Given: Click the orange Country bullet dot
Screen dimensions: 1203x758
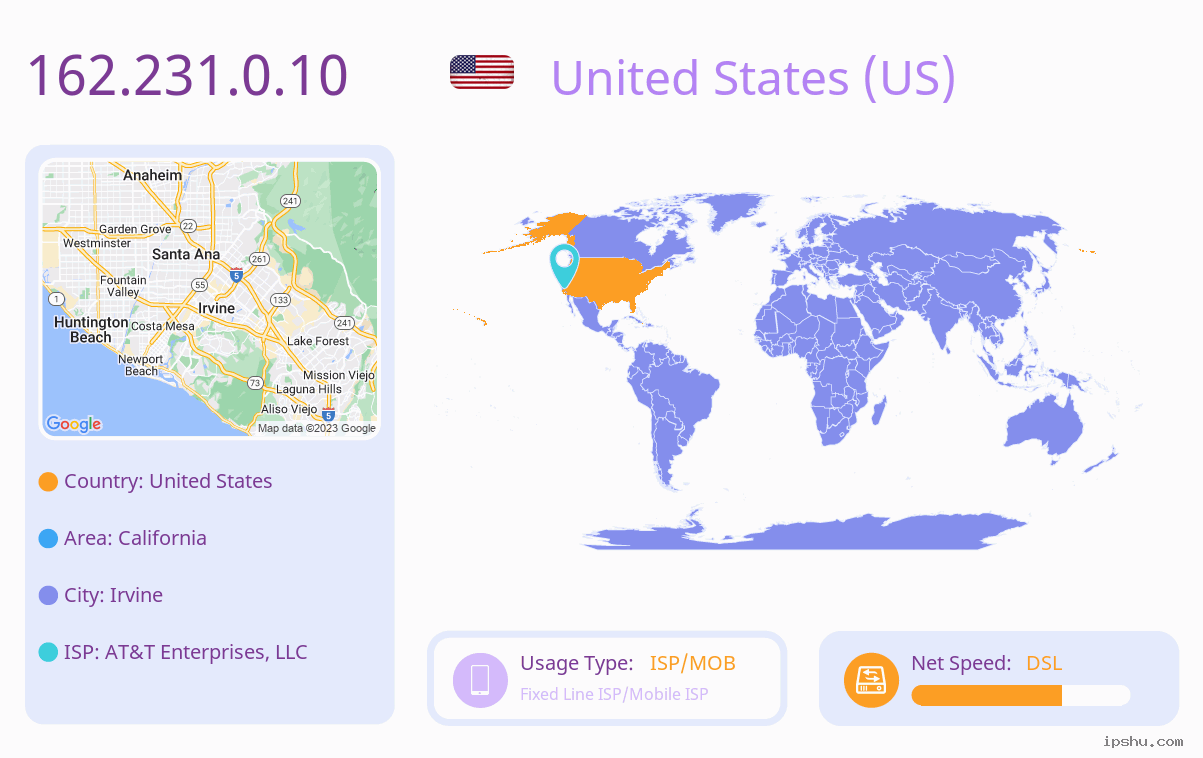Looking at the screenshot, I should point(48,482).
